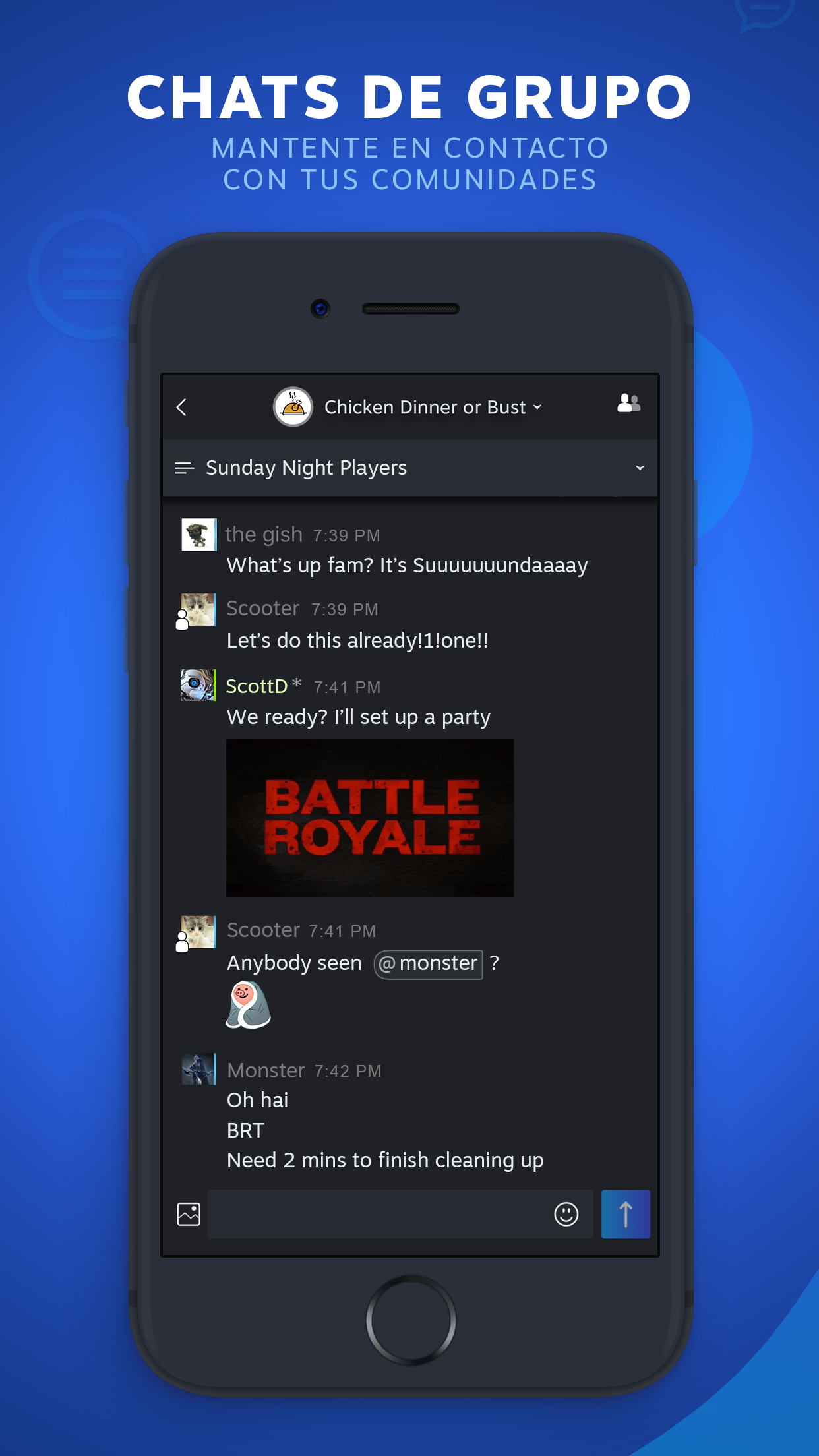Open the group members list icon
The image size is (819, 1456).
(628, 403)
